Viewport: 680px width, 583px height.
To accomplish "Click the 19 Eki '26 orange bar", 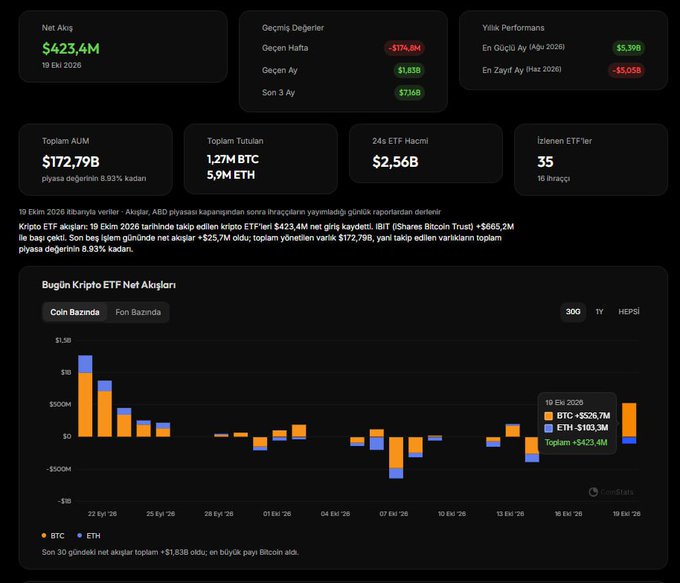I will pyautogui.click(x=629, y=420).
